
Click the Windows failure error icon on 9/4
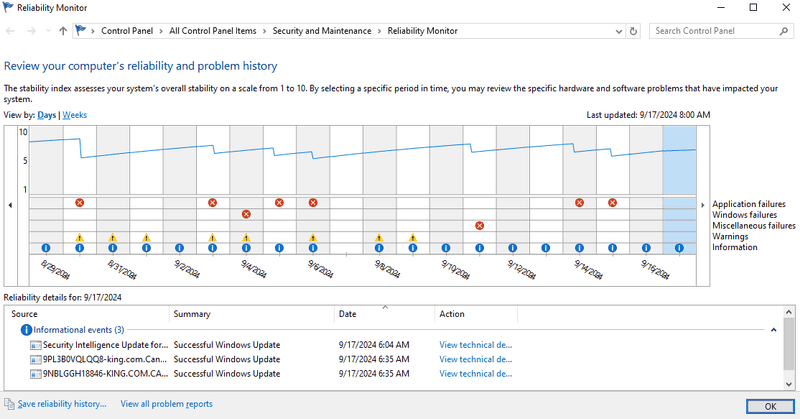pyautogui.click(x=246, y=214)
